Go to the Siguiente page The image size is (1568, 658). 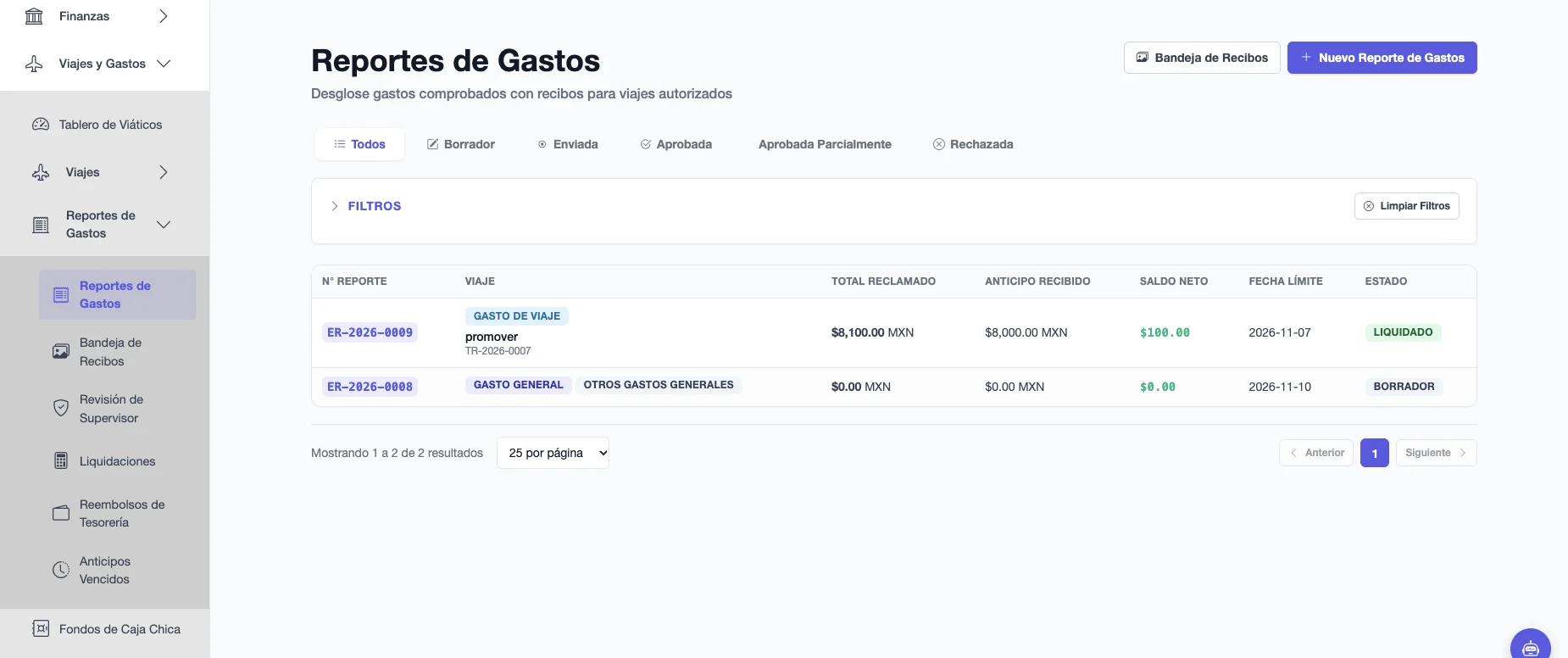click(1436, 453)
